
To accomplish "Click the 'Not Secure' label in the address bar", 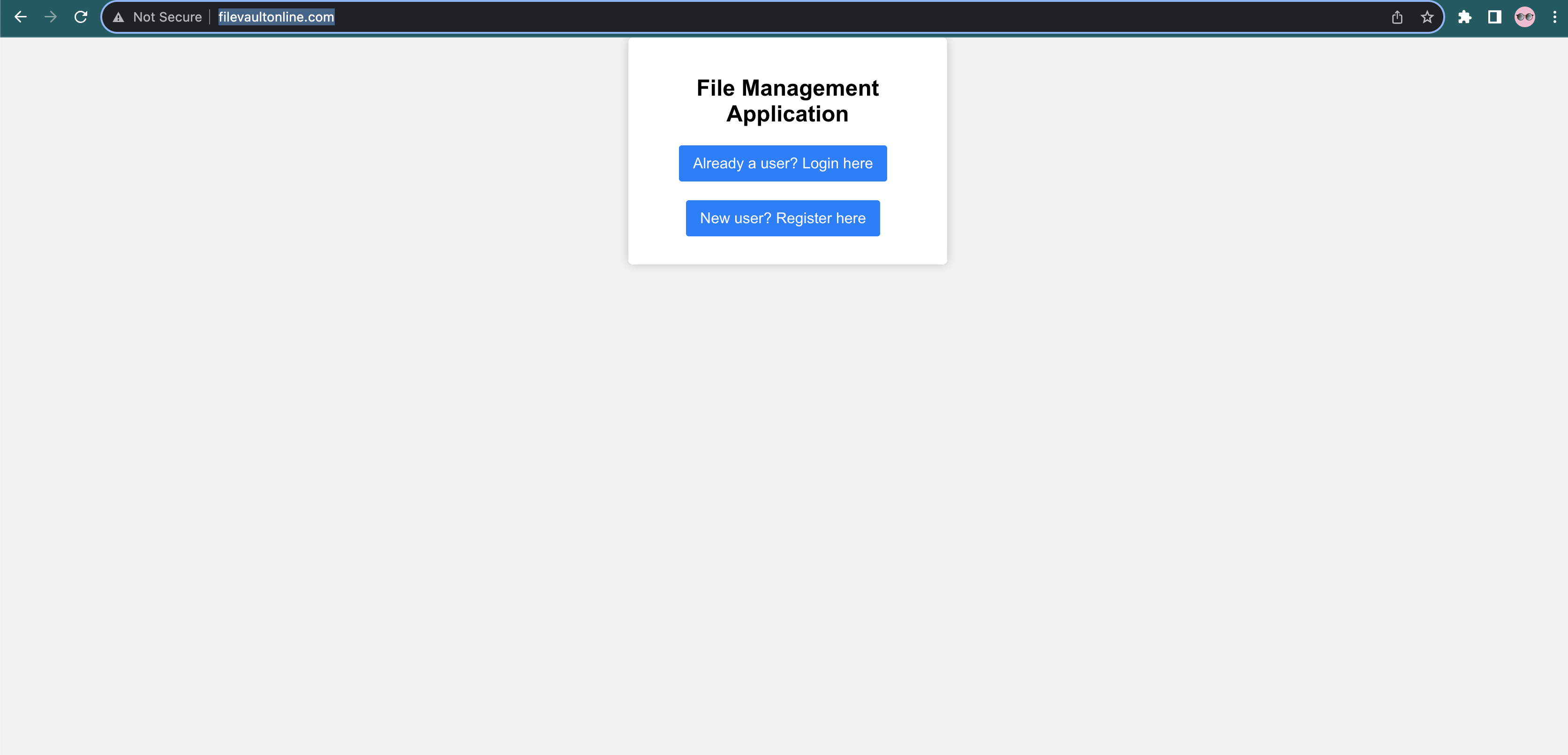I will click(x=167, y=17).
